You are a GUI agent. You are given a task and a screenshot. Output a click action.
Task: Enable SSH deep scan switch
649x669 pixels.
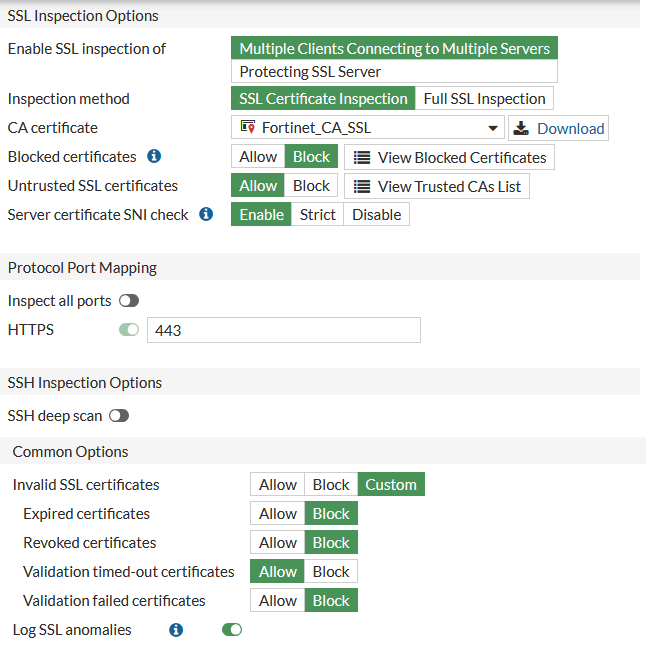pos(119,415)
